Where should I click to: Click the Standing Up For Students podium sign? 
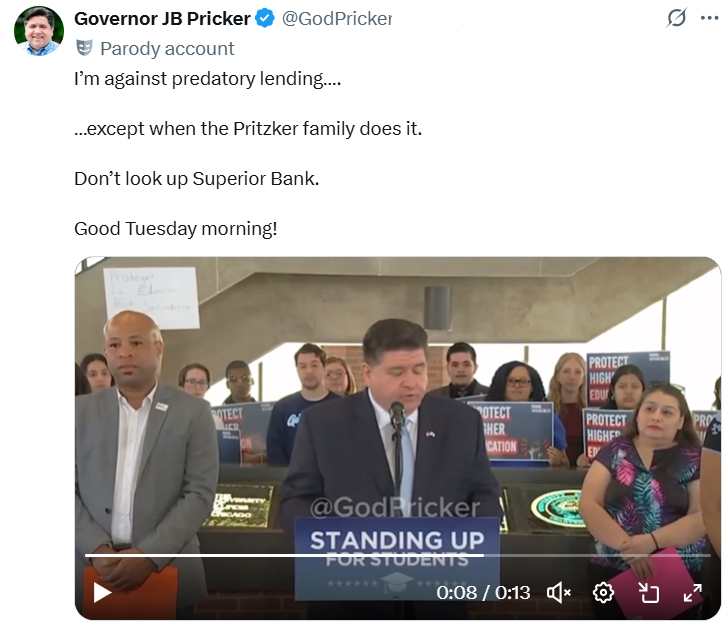pyautogui.click(x=397, y=557)
